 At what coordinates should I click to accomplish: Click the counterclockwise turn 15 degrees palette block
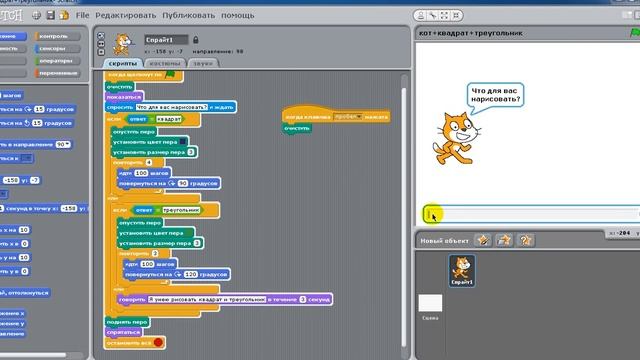37,123
